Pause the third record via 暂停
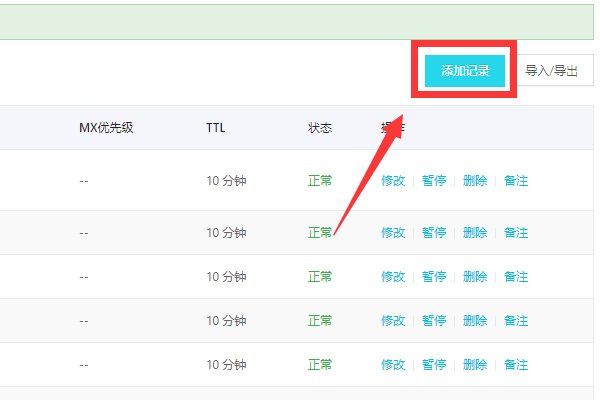Image resolution: width=600 pixels, height=400 pixels. [434, 277]
